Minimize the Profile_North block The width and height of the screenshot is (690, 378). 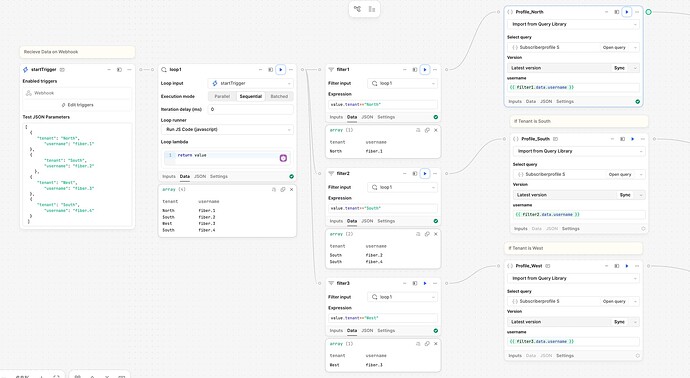pyautogui.click(x=606, y=12)
